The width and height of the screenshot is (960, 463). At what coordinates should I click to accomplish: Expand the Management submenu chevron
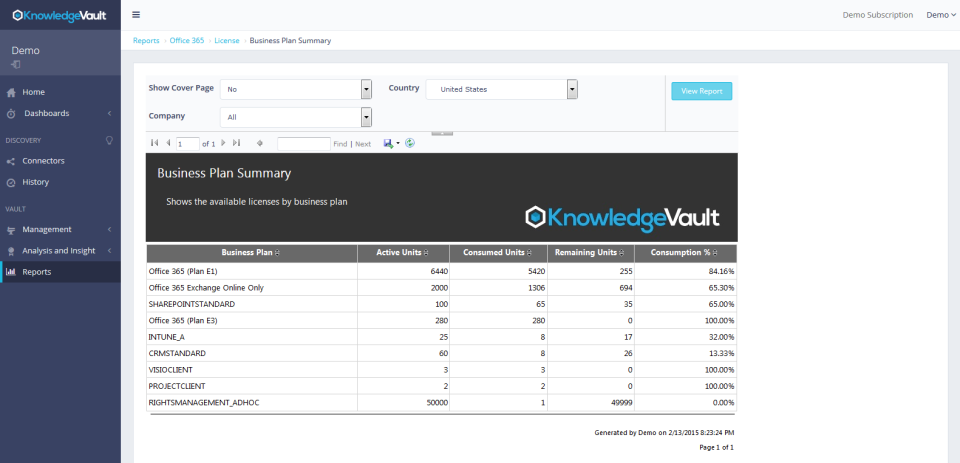(109, 230)
